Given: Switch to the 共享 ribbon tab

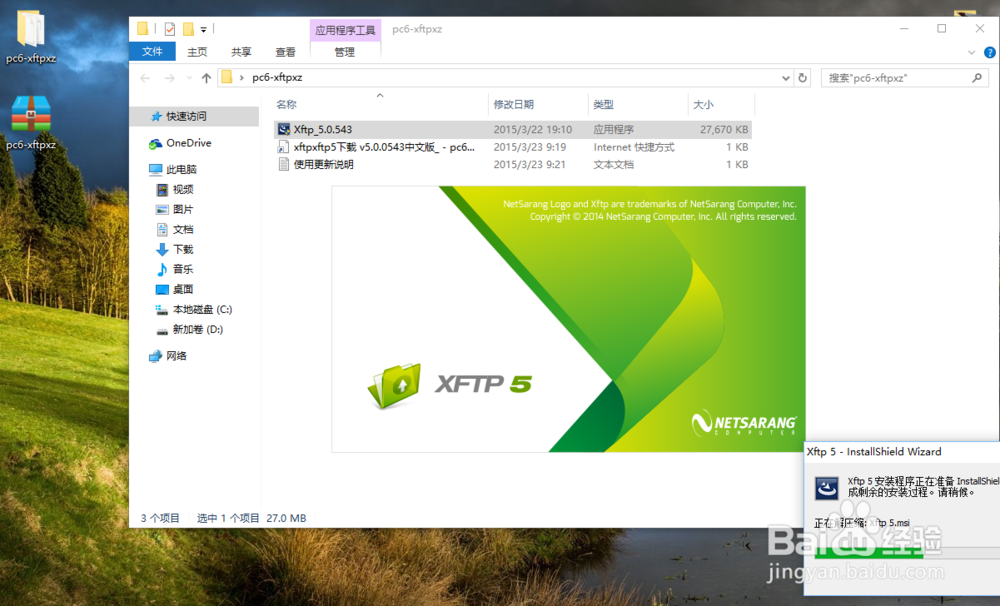Looking at the screenshot, I should click(241, 52).
